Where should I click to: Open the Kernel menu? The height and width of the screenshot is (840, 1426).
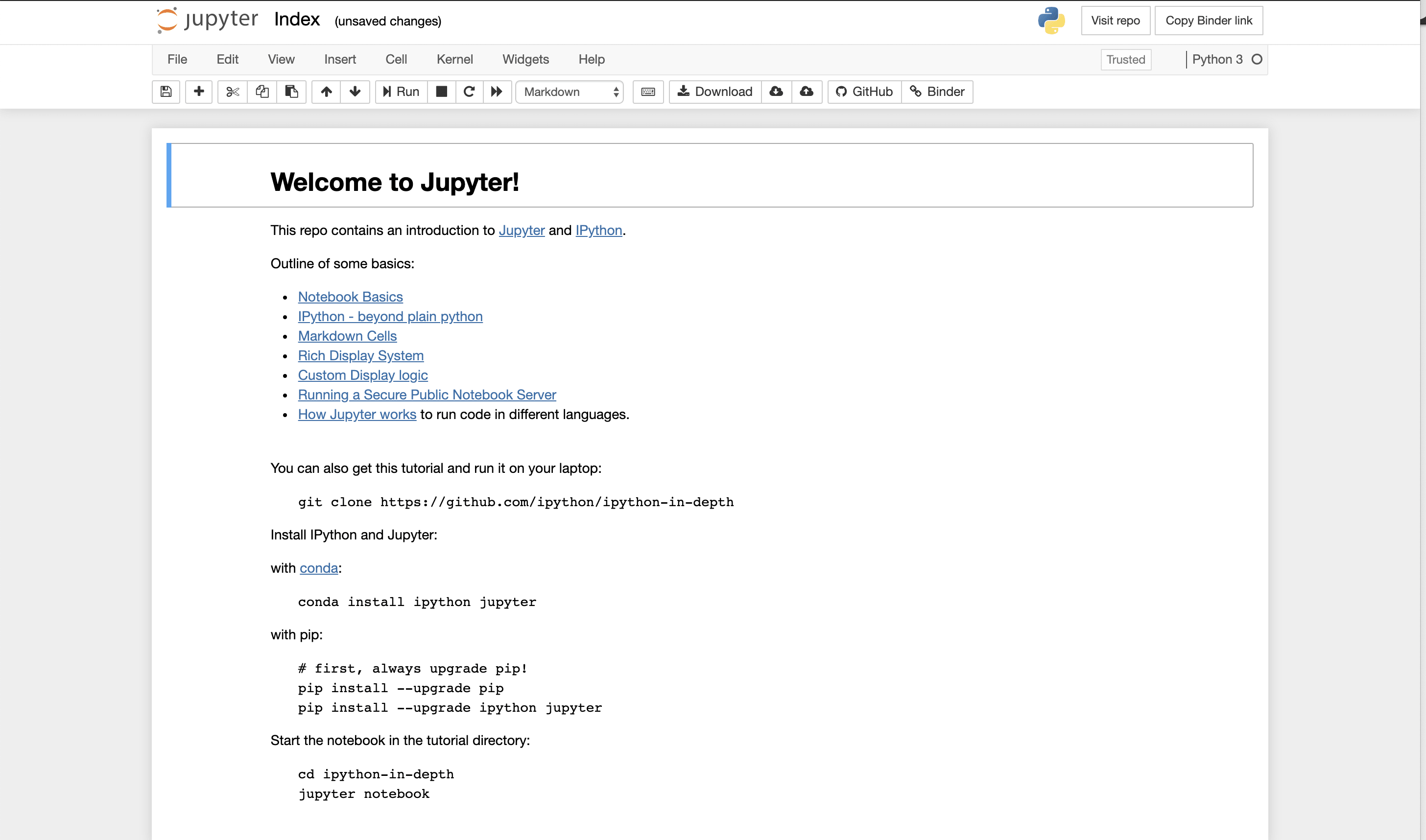click(454, 59)
